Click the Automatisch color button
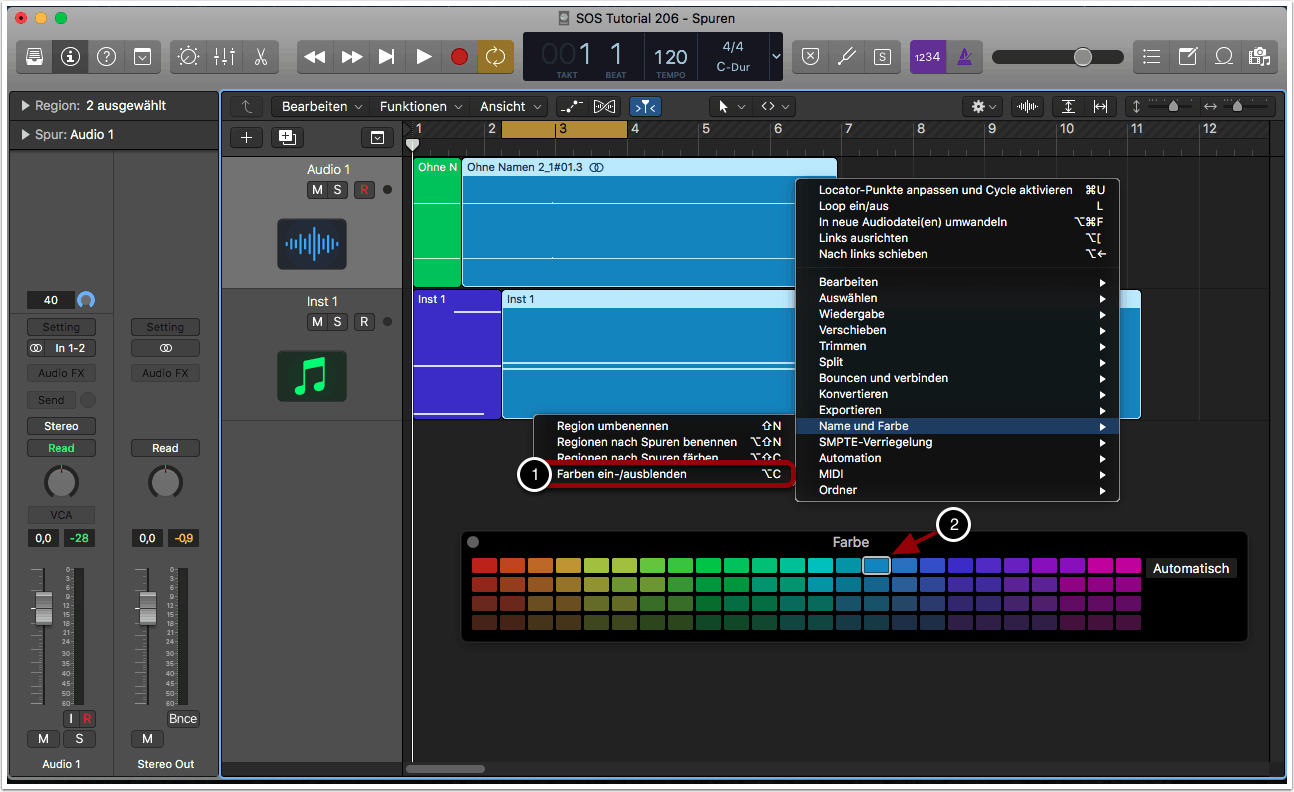This screenshot has height=792, width=1294. (x=1190, y=568)
